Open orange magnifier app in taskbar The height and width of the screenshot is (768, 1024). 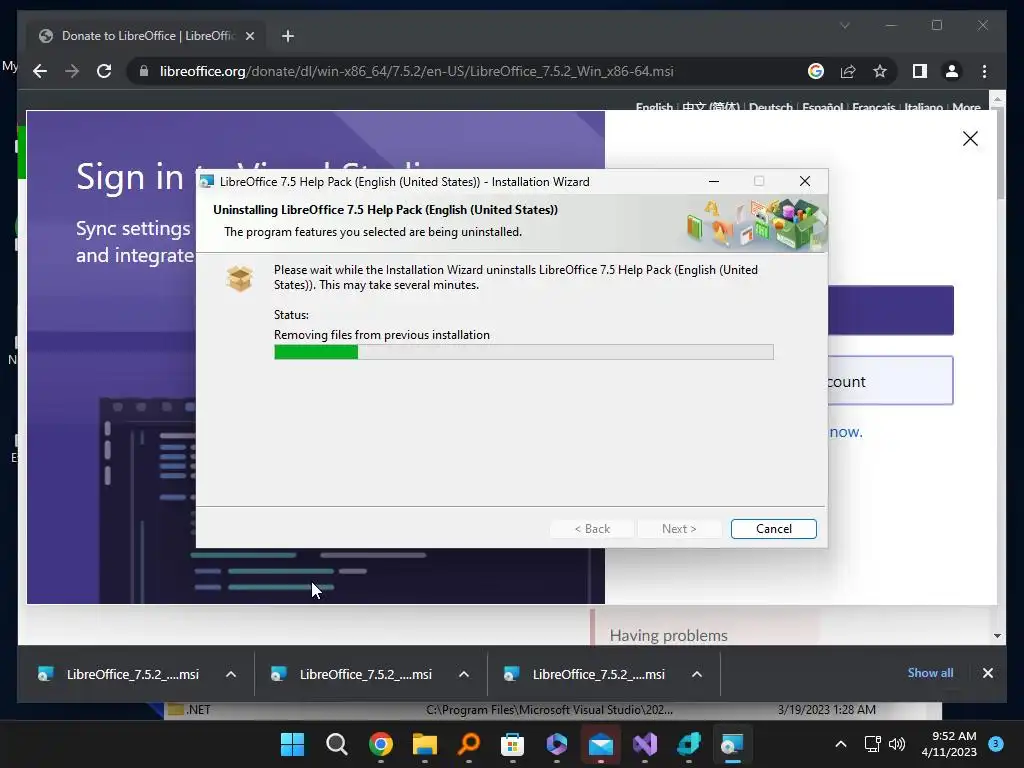click(469, 744)
